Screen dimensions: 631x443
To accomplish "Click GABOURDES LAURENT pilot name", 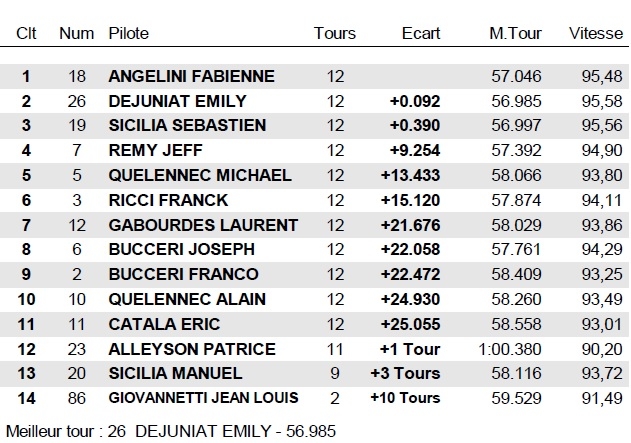I will click(203, 225).
